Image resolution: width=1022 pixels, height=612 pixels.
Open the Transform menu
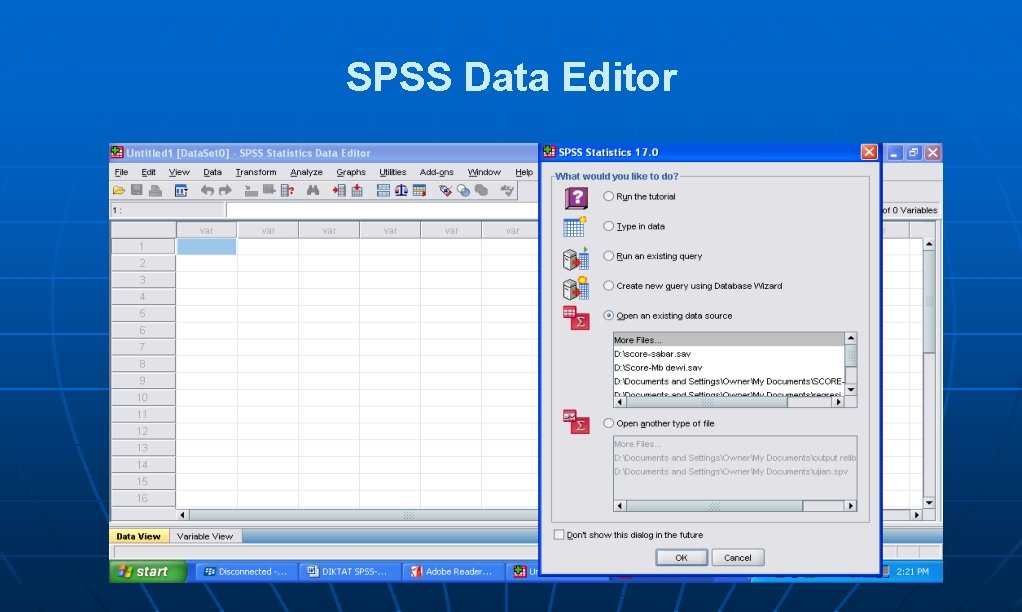tap(256, 172)
